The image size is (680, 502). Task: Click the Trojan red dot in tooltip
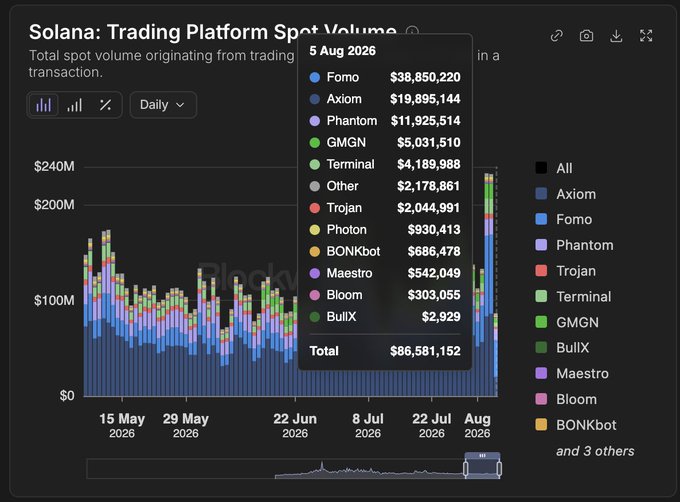tap(315, 208)
